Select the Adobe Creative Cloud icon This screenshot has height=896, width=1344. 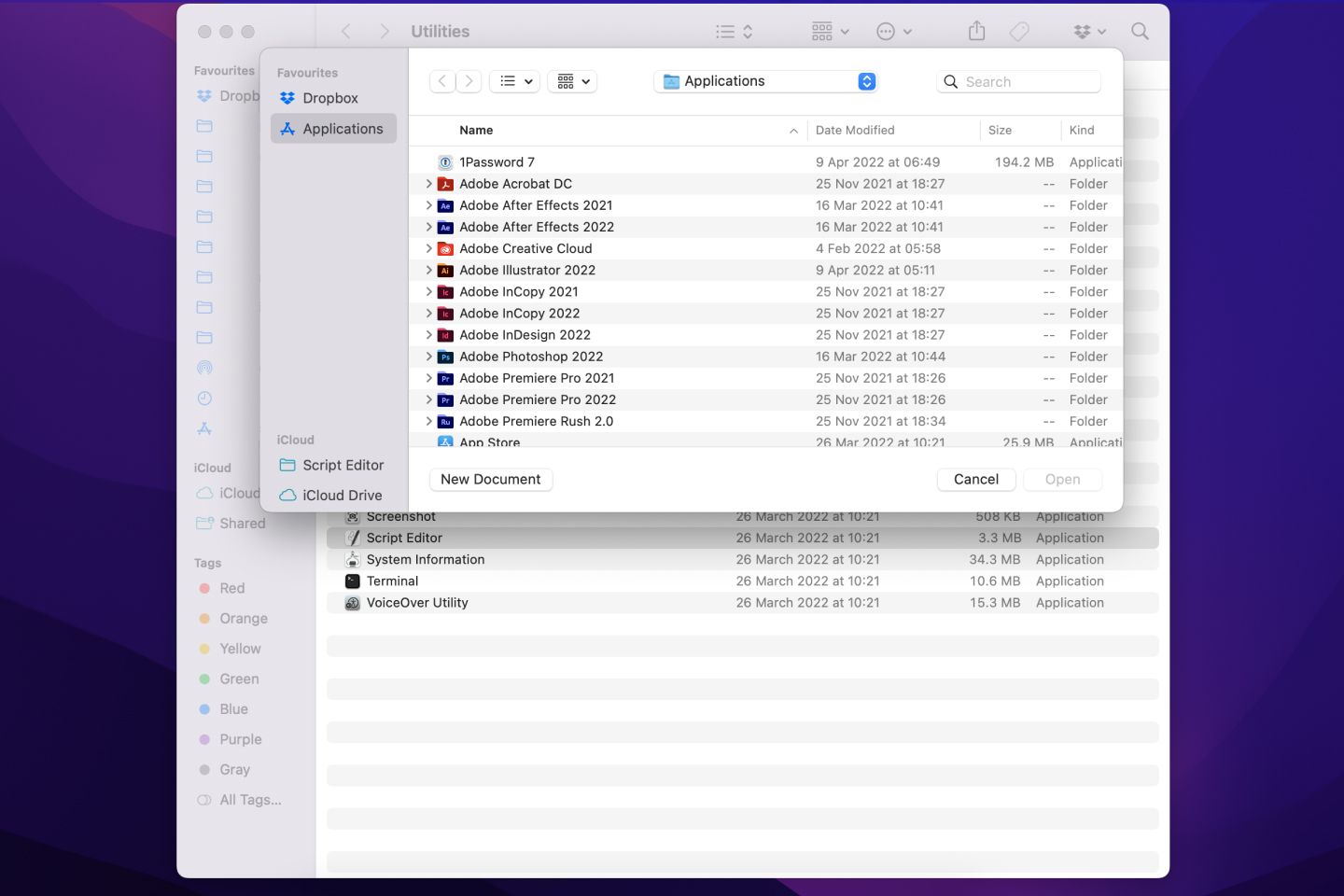point(445,248)
